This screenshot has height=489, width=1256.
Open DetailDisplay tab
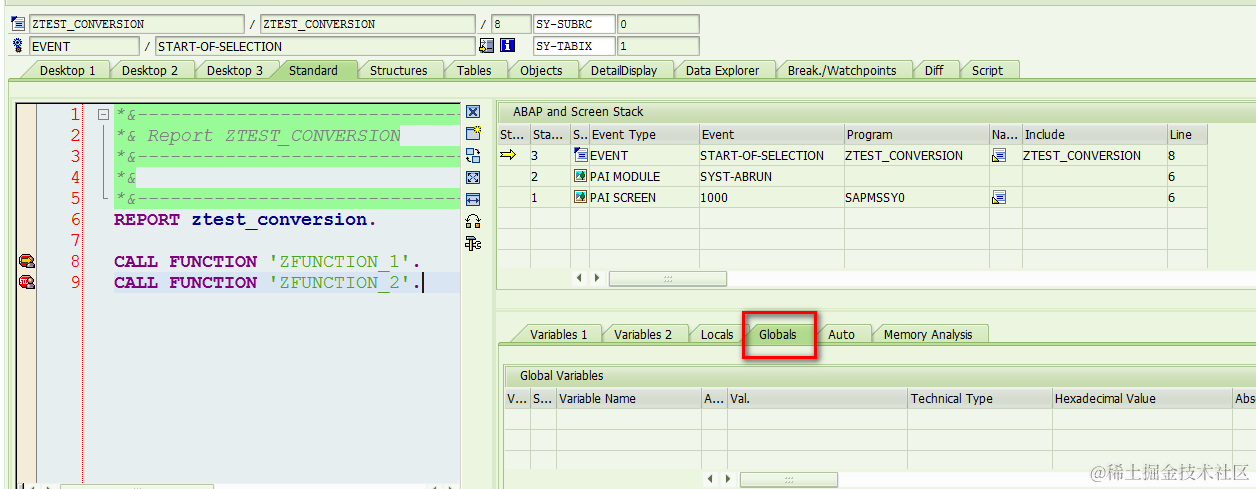(624, 70)
